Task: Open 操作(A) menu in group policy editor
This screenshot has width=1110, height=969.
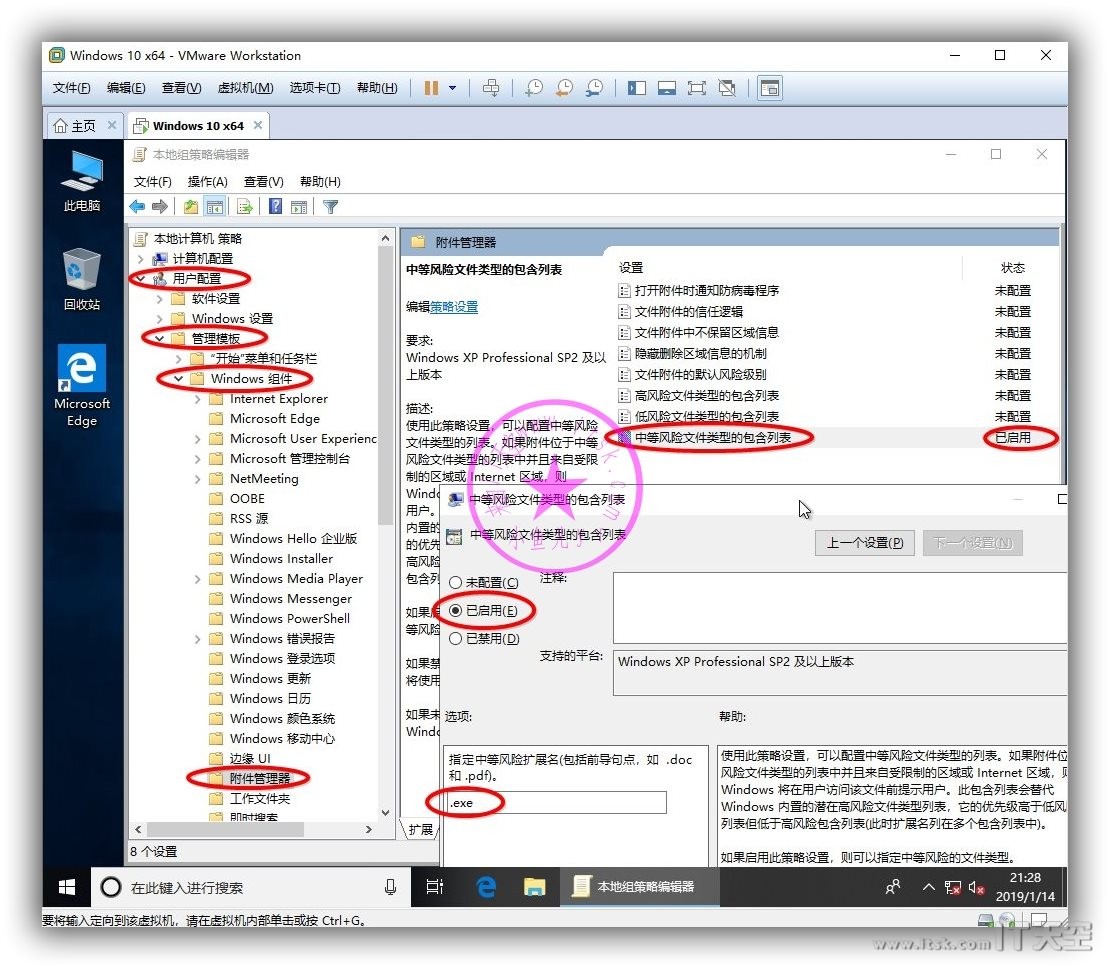Action: coord(207,181)
